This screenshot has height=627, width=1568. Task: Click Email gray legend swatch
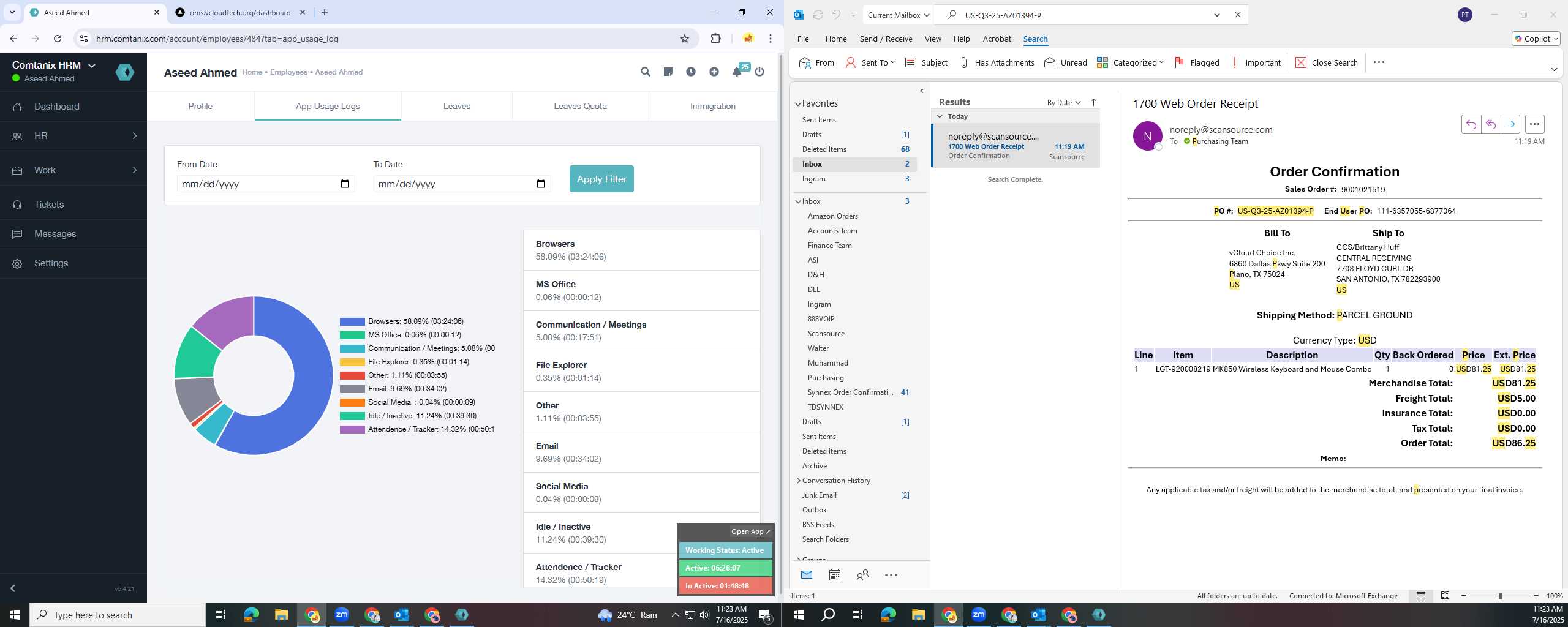click(352, 389)
